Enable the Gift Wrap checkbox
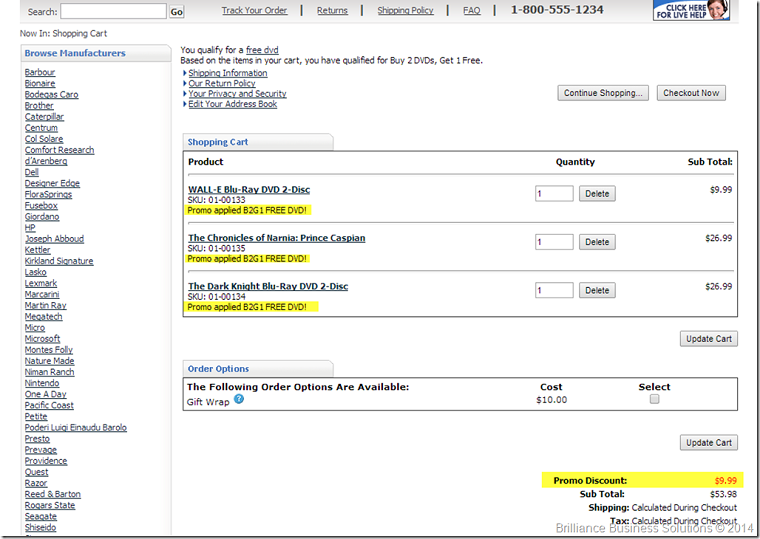This screenshot has height=539, width=760. coord(654,399)
